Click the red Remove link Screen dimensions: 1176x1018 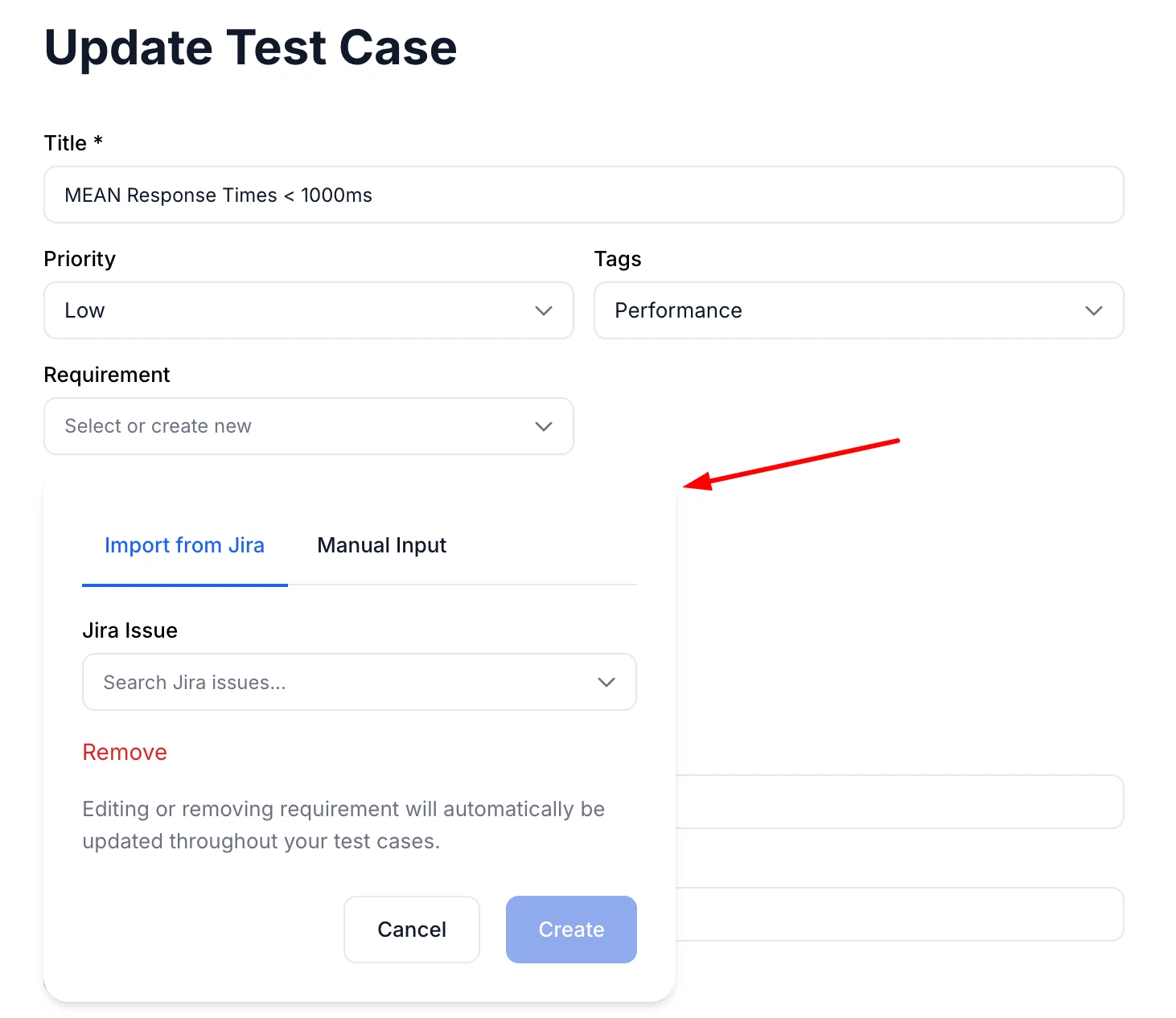pyautogui.click(x=125, y=752)
